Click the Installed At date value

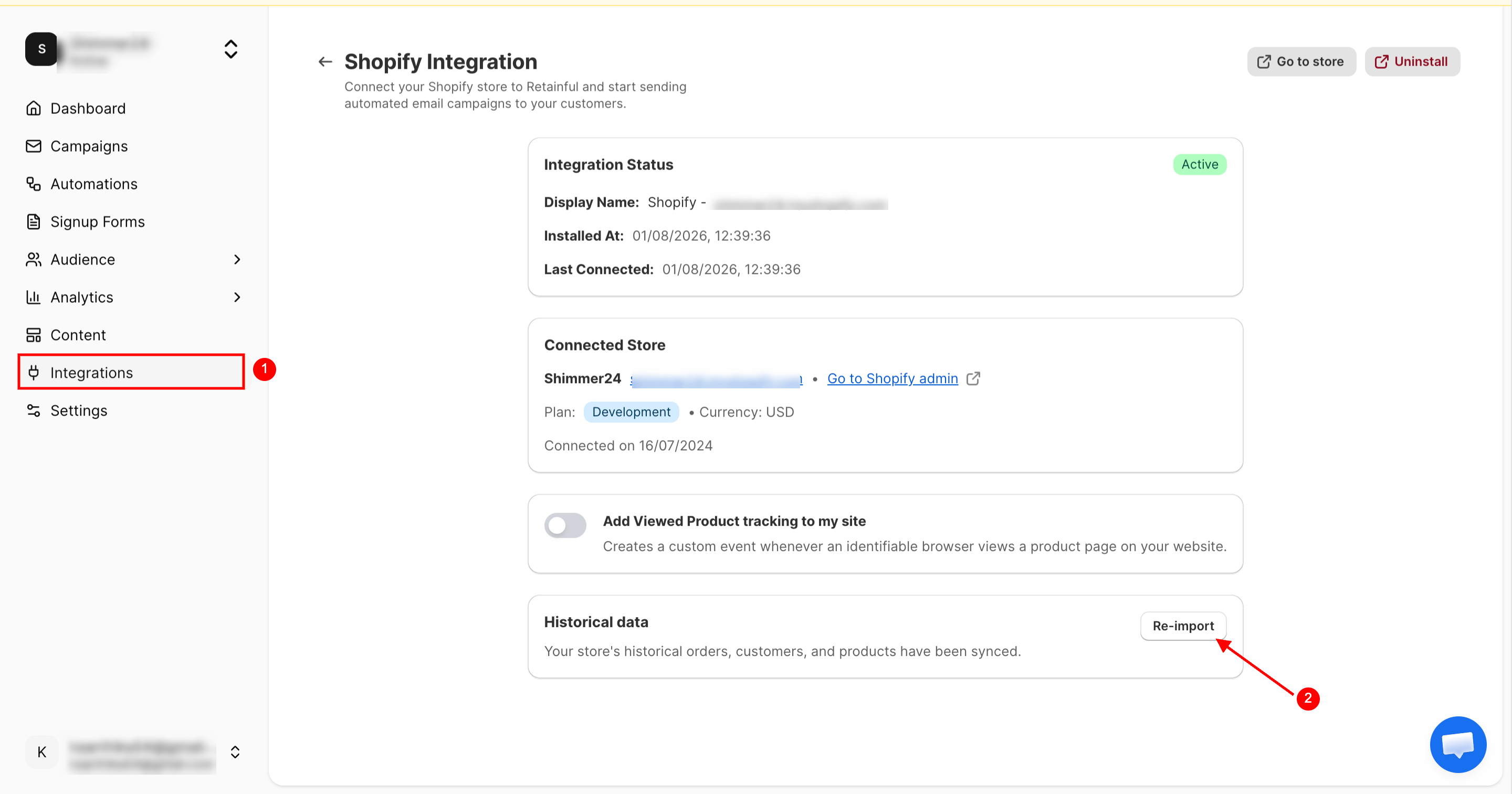coord(701,236)
